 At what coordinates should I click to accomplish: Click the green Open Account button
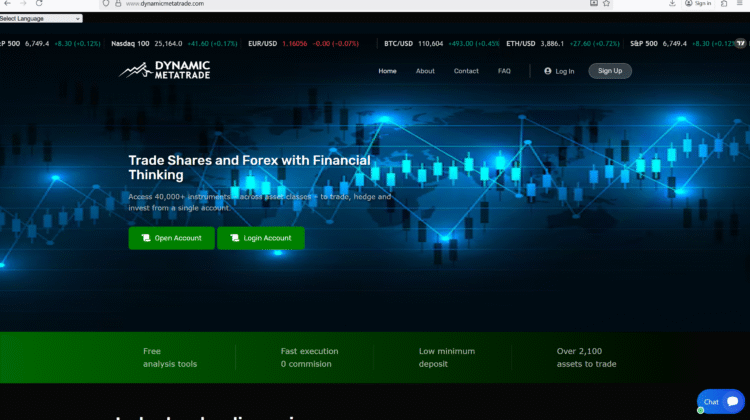[x=171, y=238]
